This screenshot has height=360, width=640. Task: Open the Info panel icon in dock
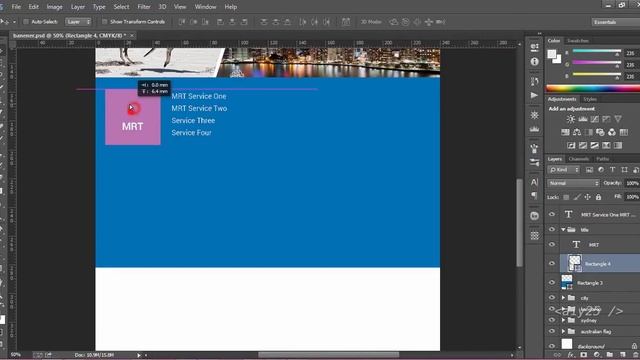(534, 62)
